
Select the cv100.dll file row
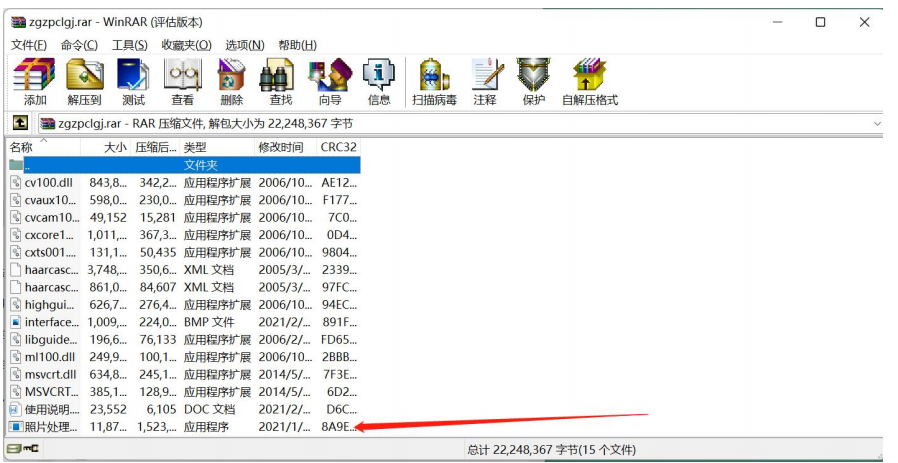[x=48, y=182]
